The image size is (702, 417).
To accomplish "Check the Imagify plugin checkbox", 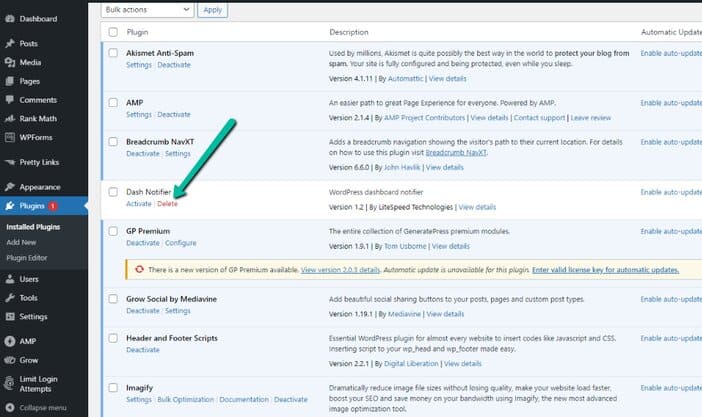I will [x=113, y=387].
